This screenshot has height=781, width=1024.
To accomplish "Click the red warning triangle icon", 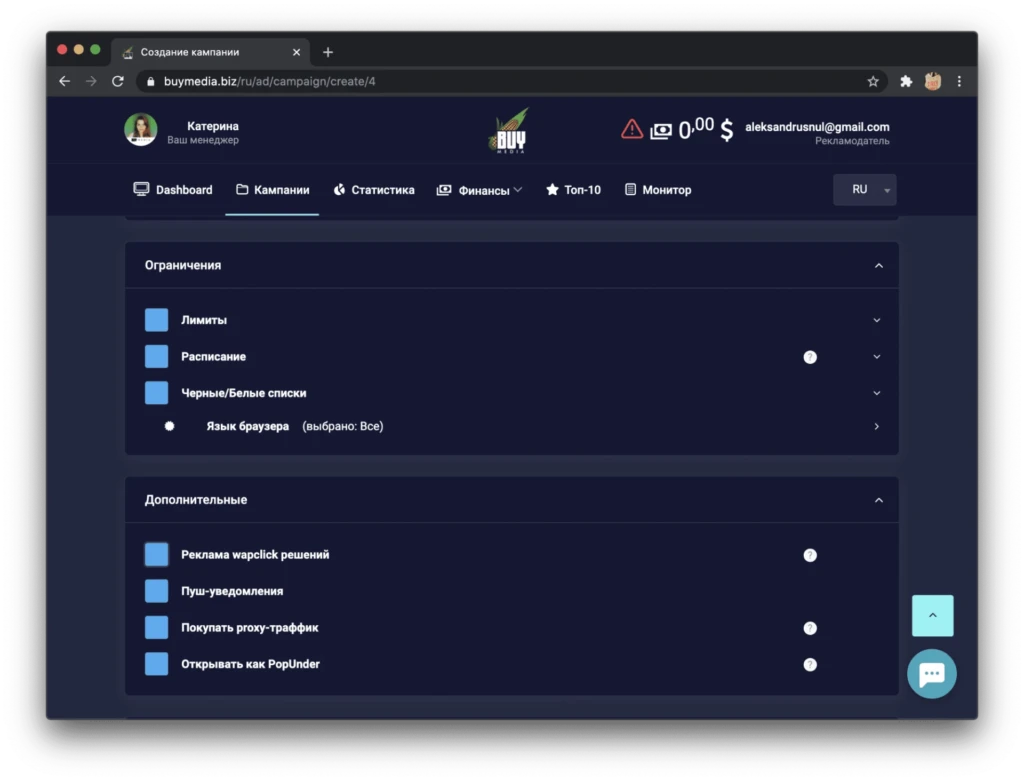I will (x=632, y=129).
